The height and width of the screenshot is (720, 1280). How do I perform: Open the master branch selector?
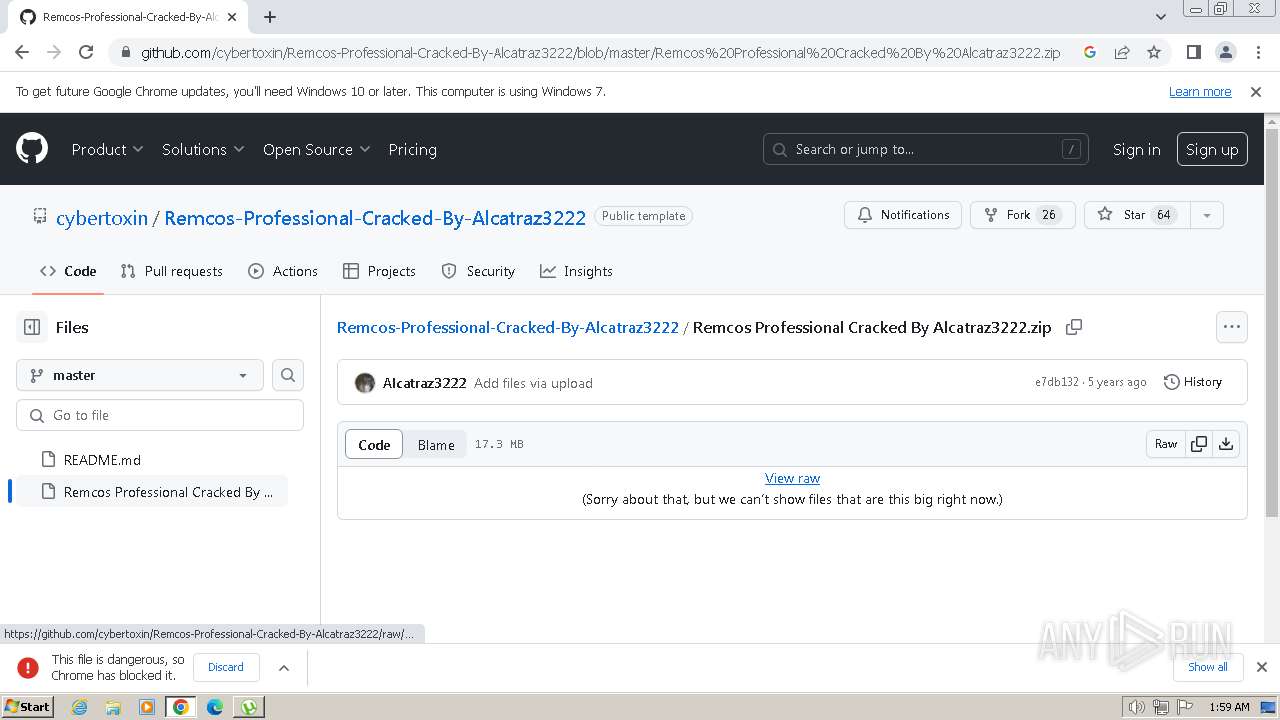[140, 375]
